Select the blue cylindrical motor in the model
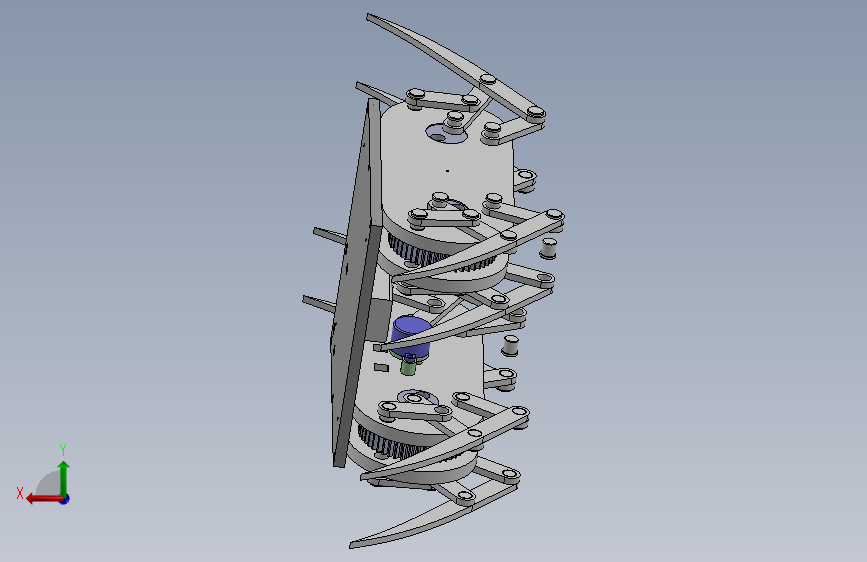 [x=410, y=336]
